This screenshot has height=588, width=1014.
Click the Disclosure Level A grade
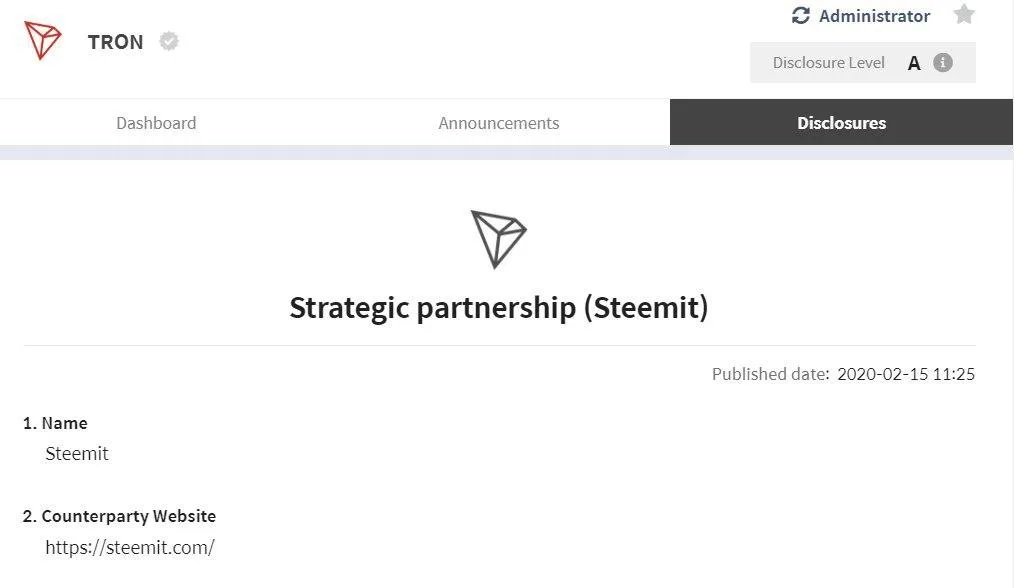(x=914, y=63)
